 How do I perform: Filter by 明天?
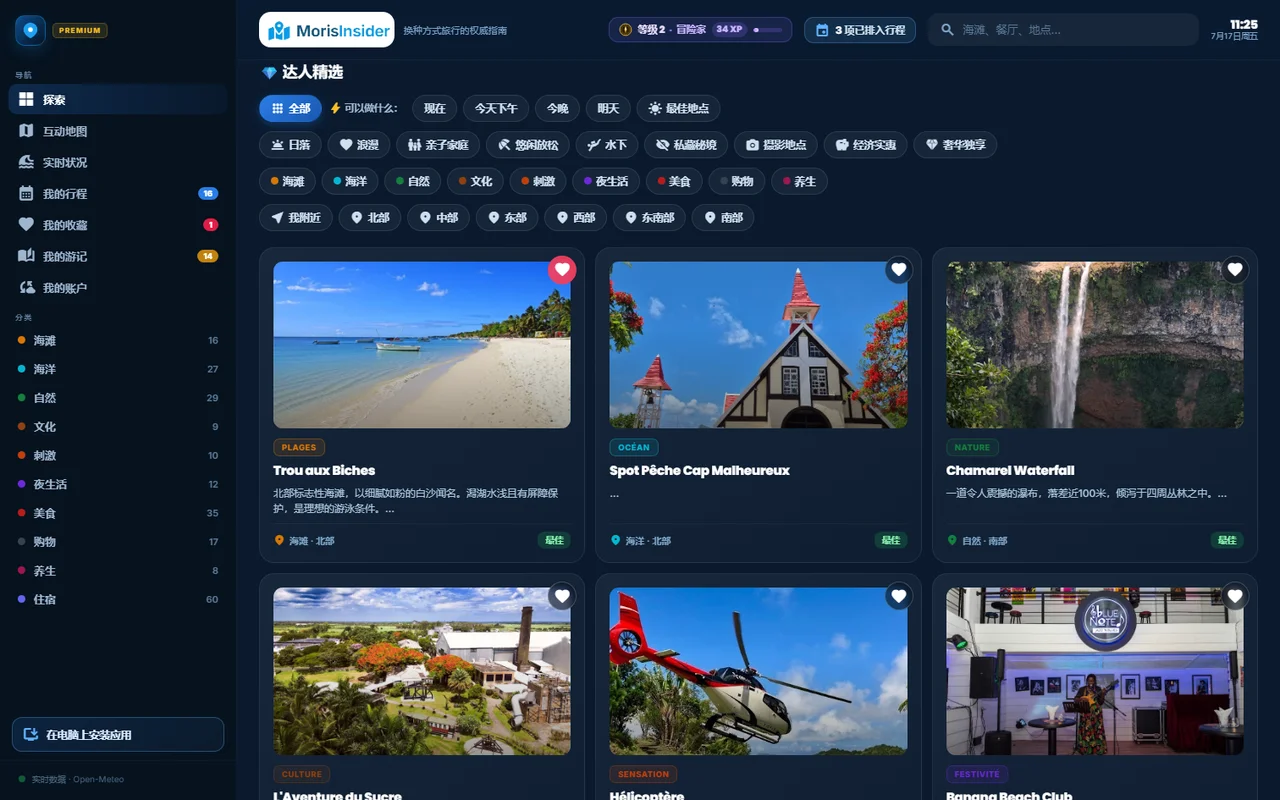(x=608, y=108)
